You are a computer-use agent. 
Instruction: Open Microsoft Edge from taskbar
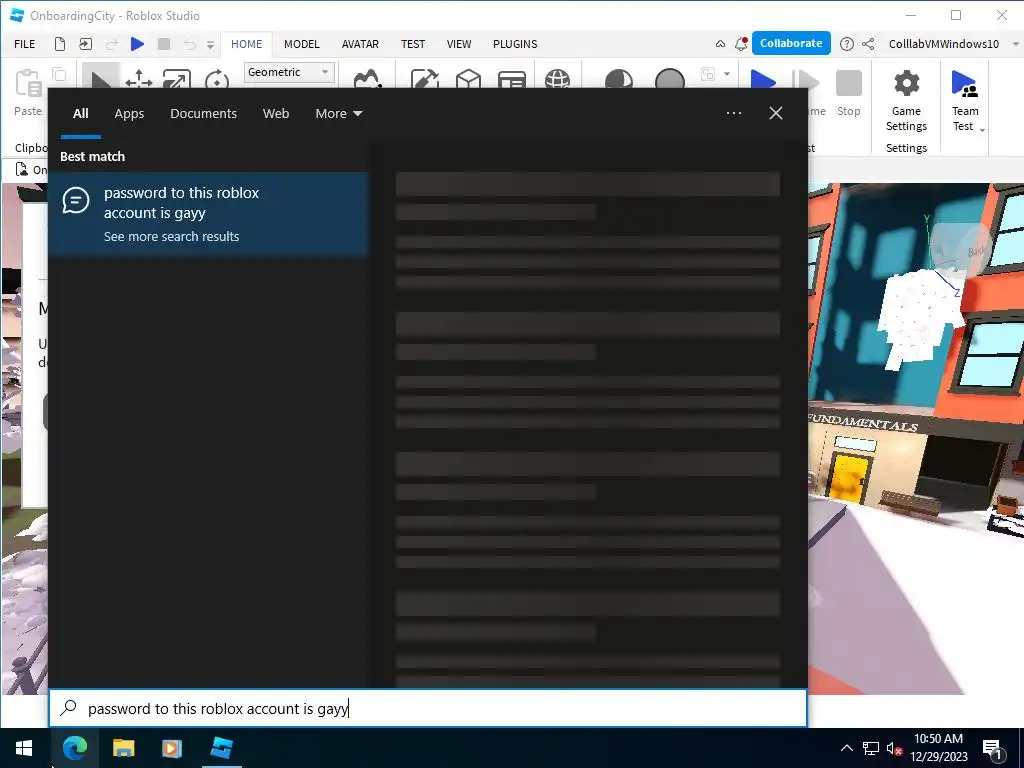pyautogui.click(x=74, y=748)
